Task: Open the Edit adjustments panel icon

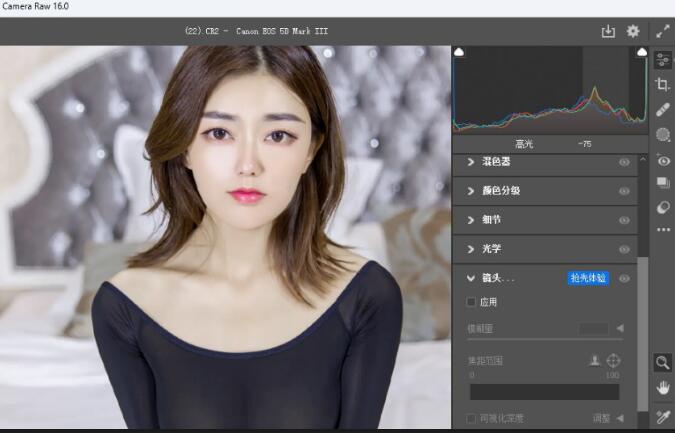Action: pyautogui.click(x=663, y=60)
